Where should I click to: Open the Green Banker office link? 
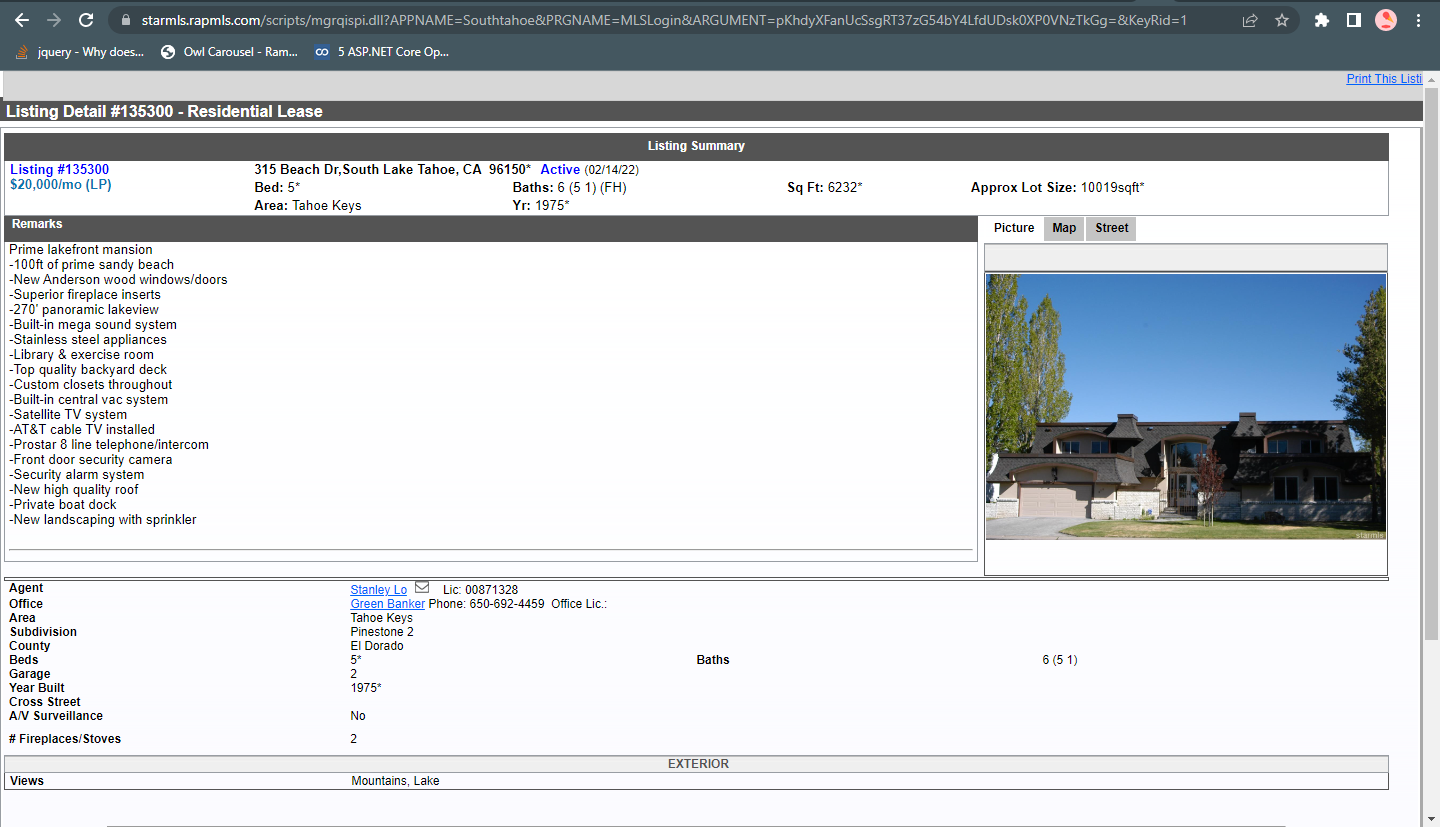tap(387, 604)
